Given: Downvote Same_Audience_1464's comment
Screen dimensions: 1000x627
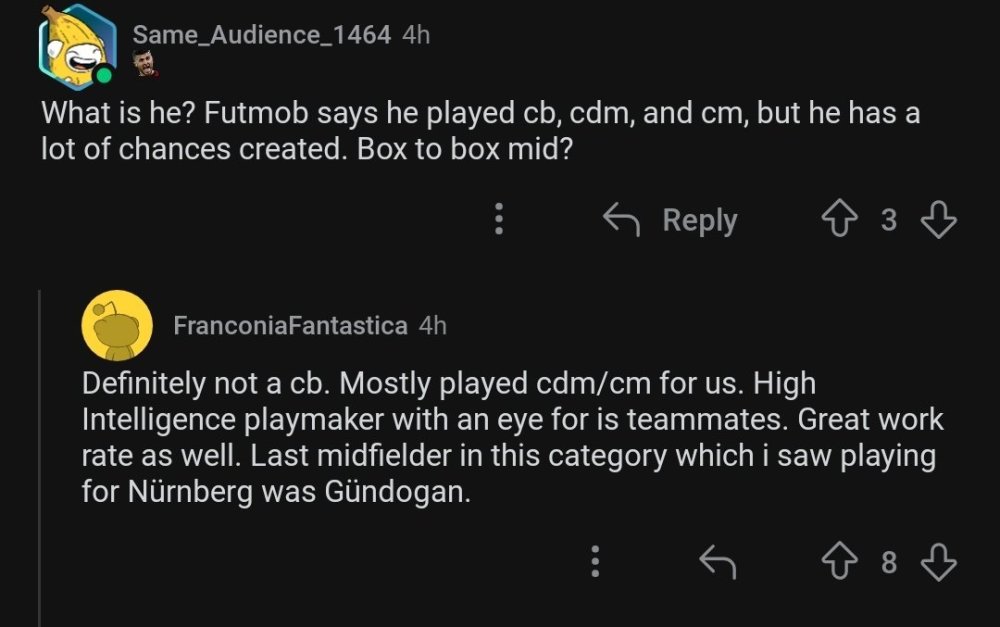Looking at the screenshot, I should tap(938, 220).
